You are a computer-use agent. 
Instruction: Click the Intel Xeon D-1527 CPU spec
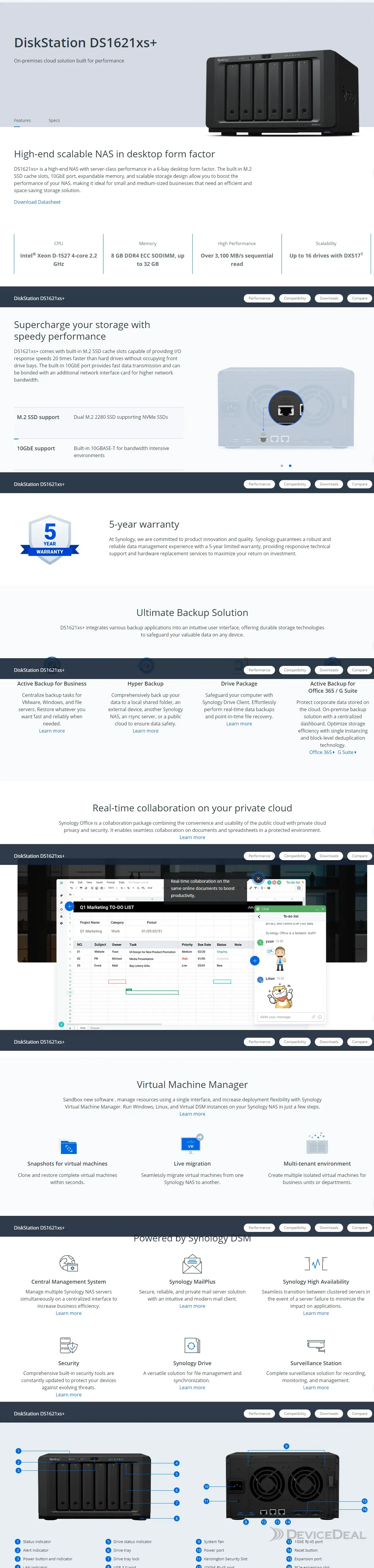58,260
